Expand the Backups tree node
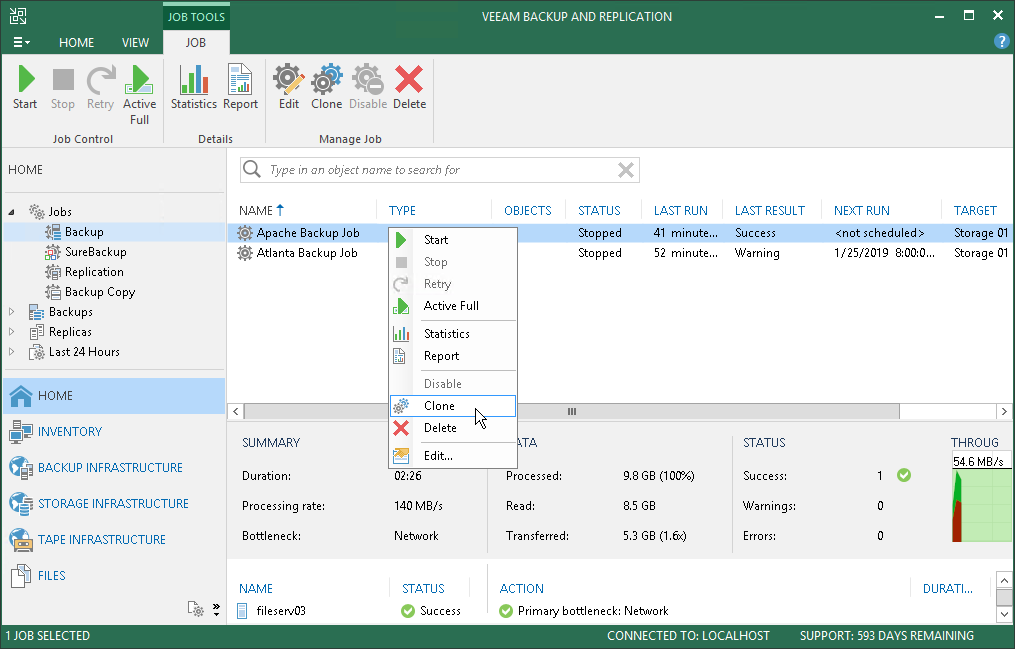The width and height of the screenshot is (1015, 649). (x=12, y=312)
